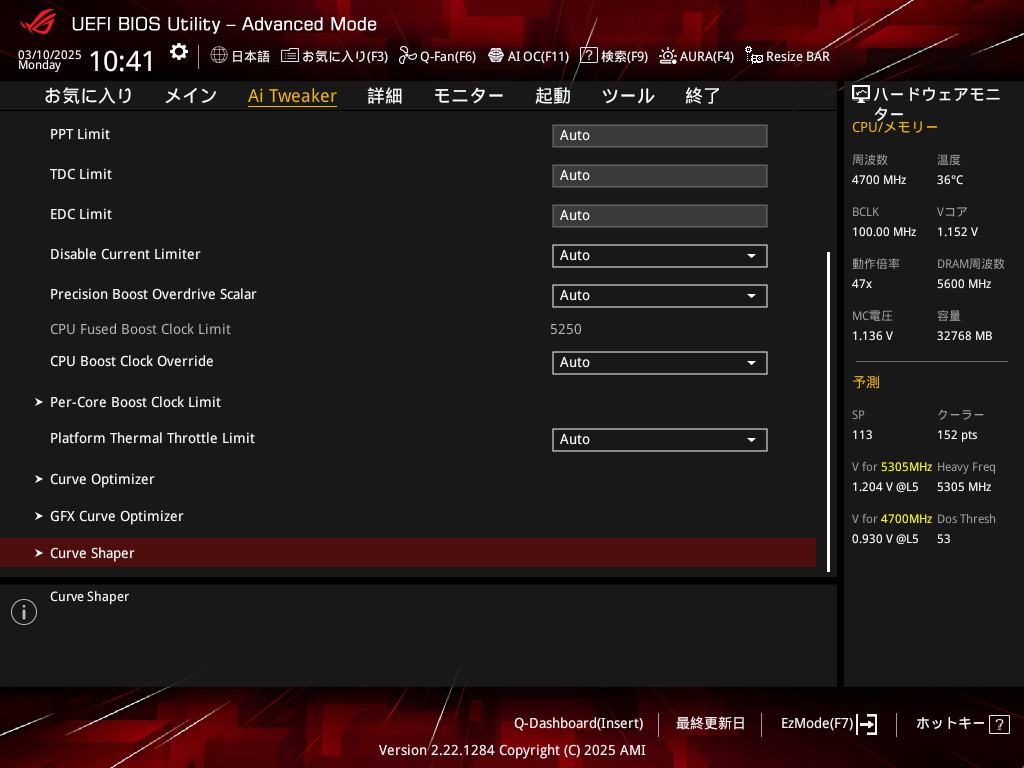Click Dos Thresh value 53
The height and width of the screenshot is (768, 1024).
click(x=944, y=539)
